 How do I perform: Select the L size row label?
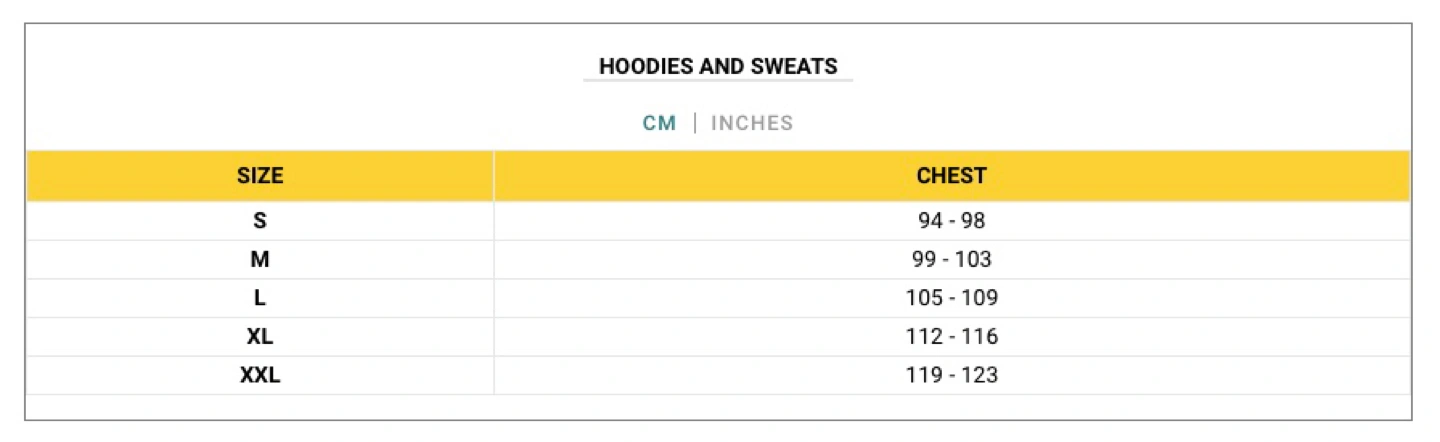click(x=260, y=298)
